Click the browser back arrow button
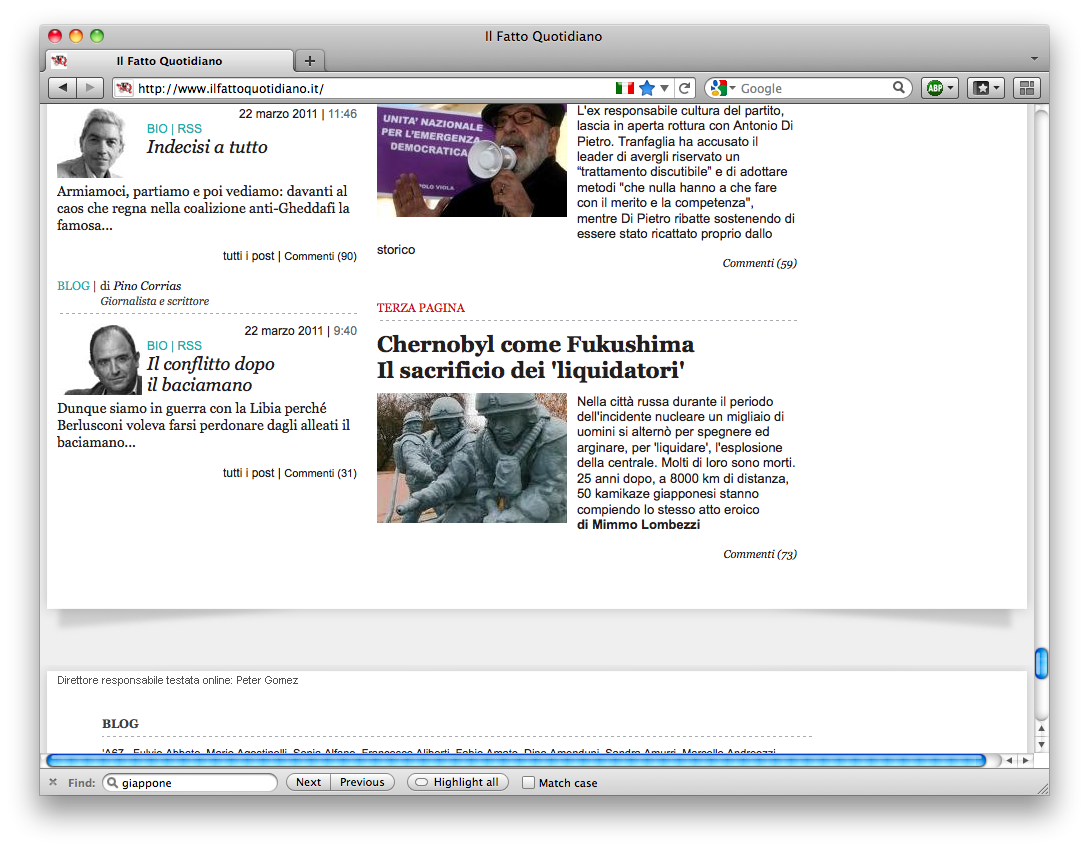1089x850 pixels. pos(63,88)
